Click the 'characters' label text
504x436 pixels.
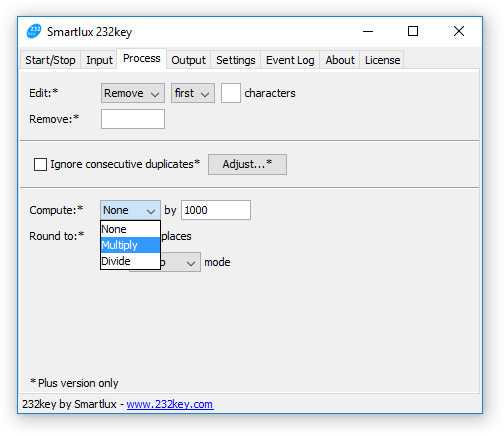coord(270,93)
